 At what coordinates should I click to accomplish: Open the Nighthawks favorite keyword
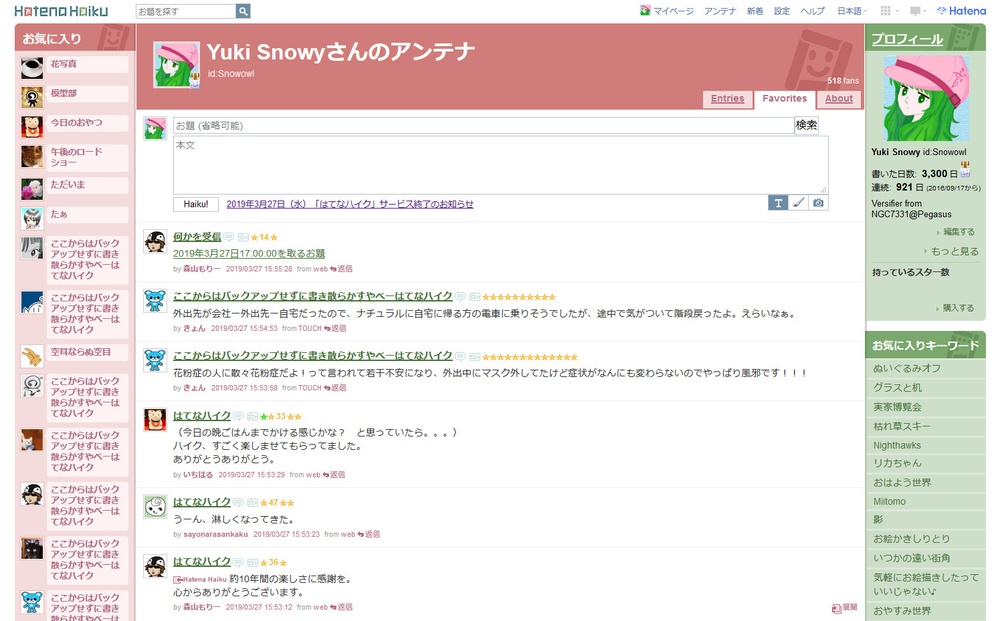897,445
